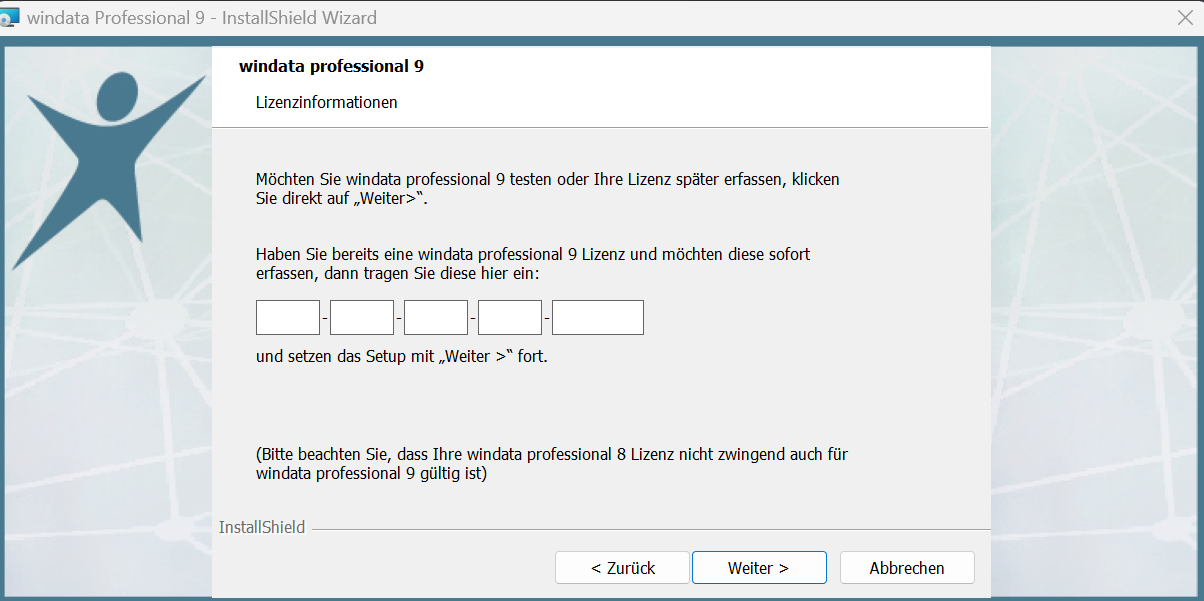Go back with the "< Zurück" button
Viewport: 1204px width, 601px height.
click(x=622, y=568)
